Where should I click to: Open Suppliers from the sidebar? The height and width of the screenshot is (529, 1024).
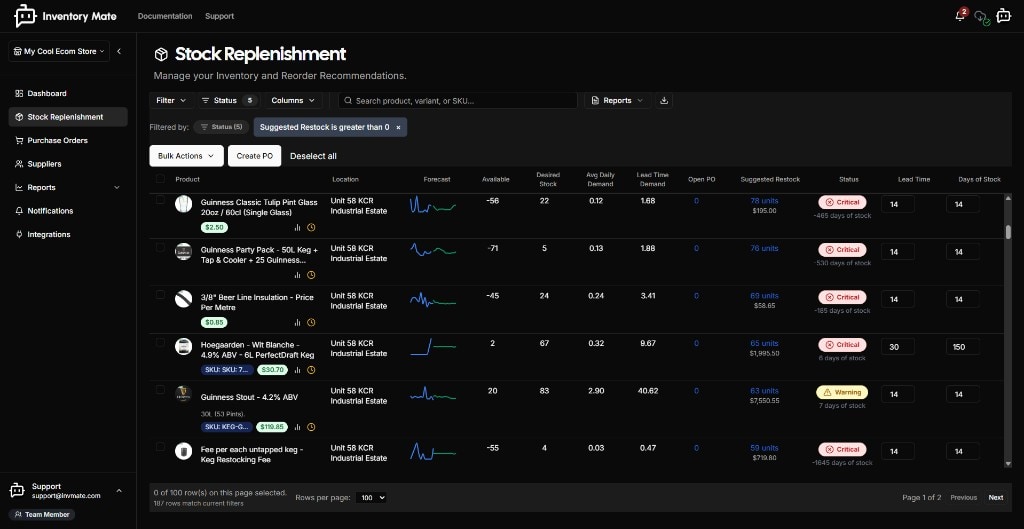pyautogui.click(x=44, y=164)
